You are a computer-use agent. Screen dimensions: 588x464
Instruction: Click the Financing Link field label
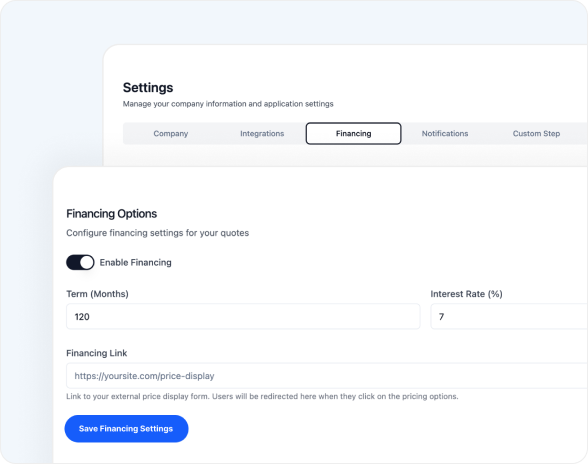point(97,353)
